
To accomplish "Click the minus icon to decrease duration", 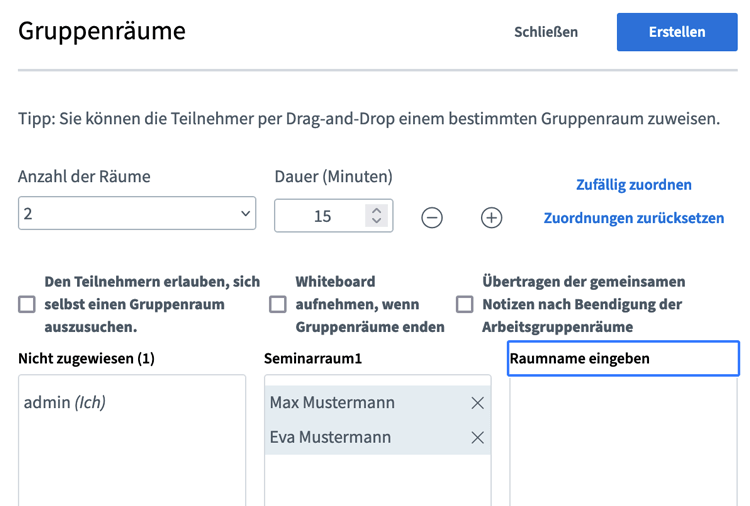I will pos(431,218).
